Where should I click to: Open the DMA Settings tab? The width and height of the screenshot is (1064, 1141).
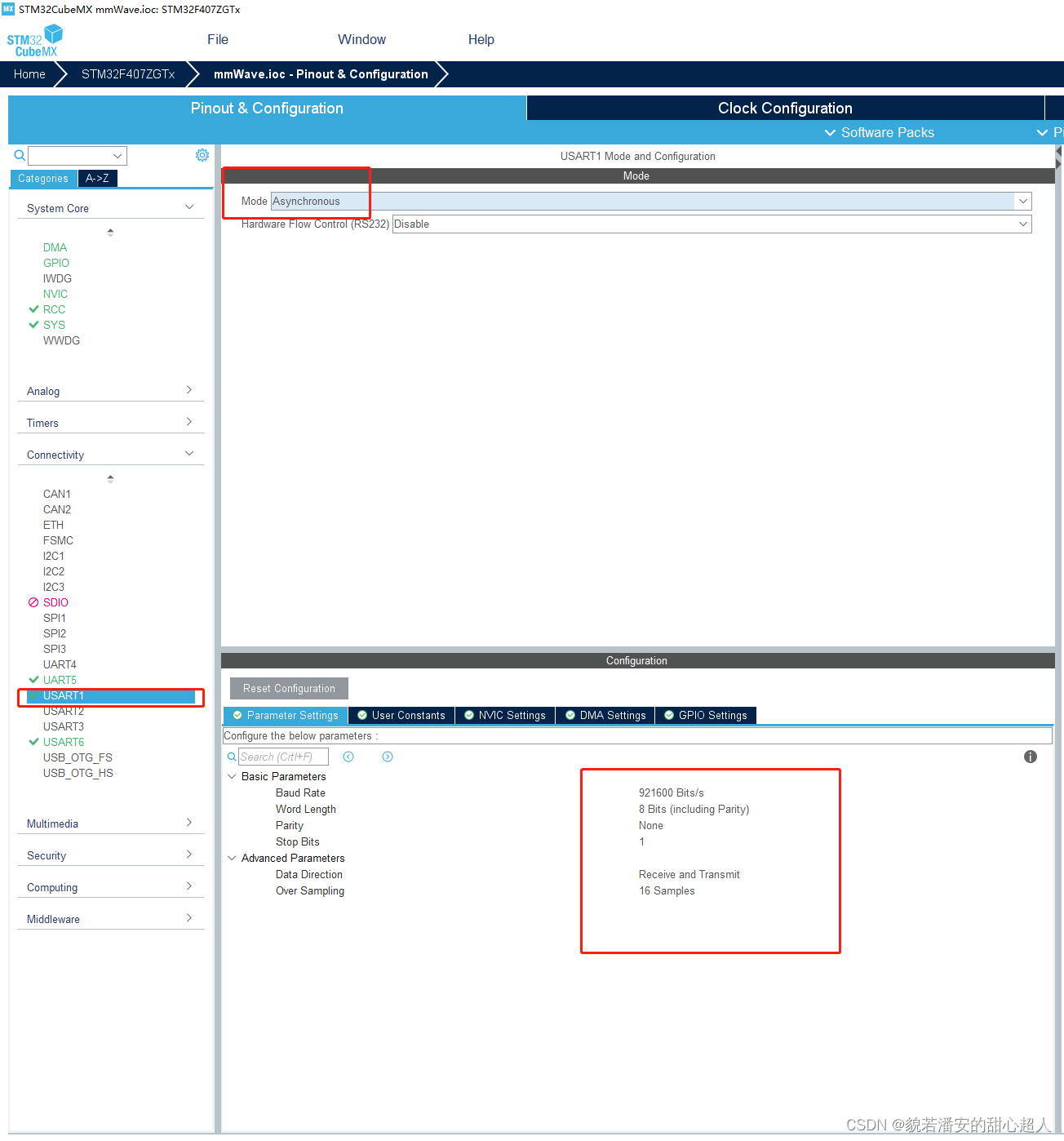coord(605,715)
